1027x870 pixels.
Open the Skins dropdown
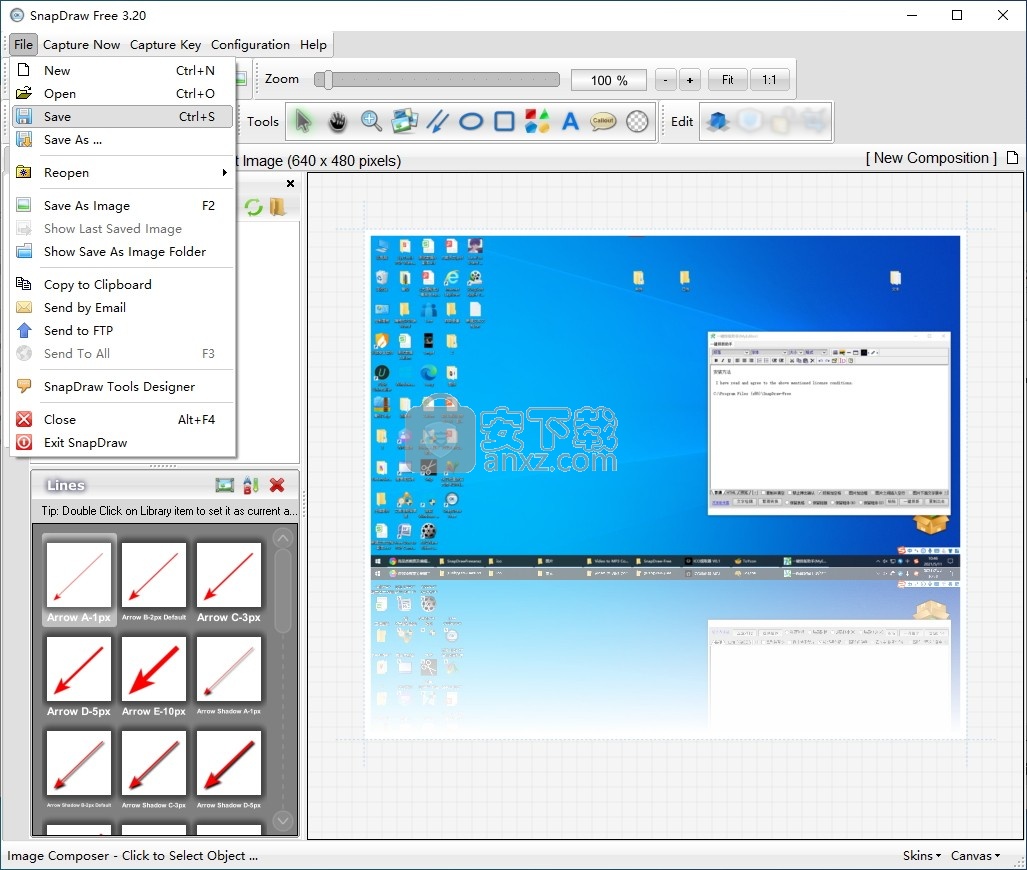pyautogui.click(x=922, y=856)
